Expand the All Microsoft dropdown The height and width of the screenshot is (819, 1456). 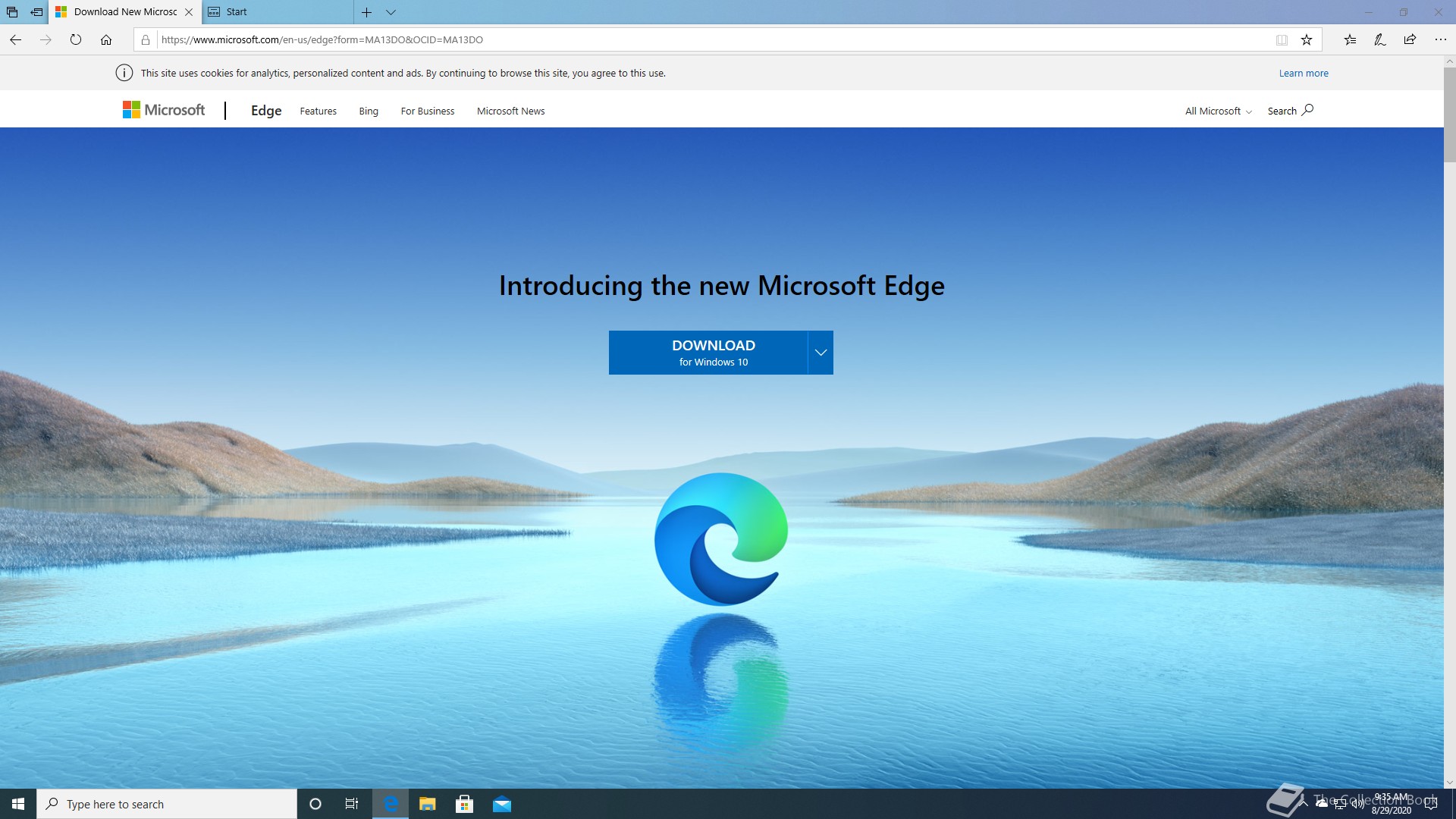pos(1218,111)
